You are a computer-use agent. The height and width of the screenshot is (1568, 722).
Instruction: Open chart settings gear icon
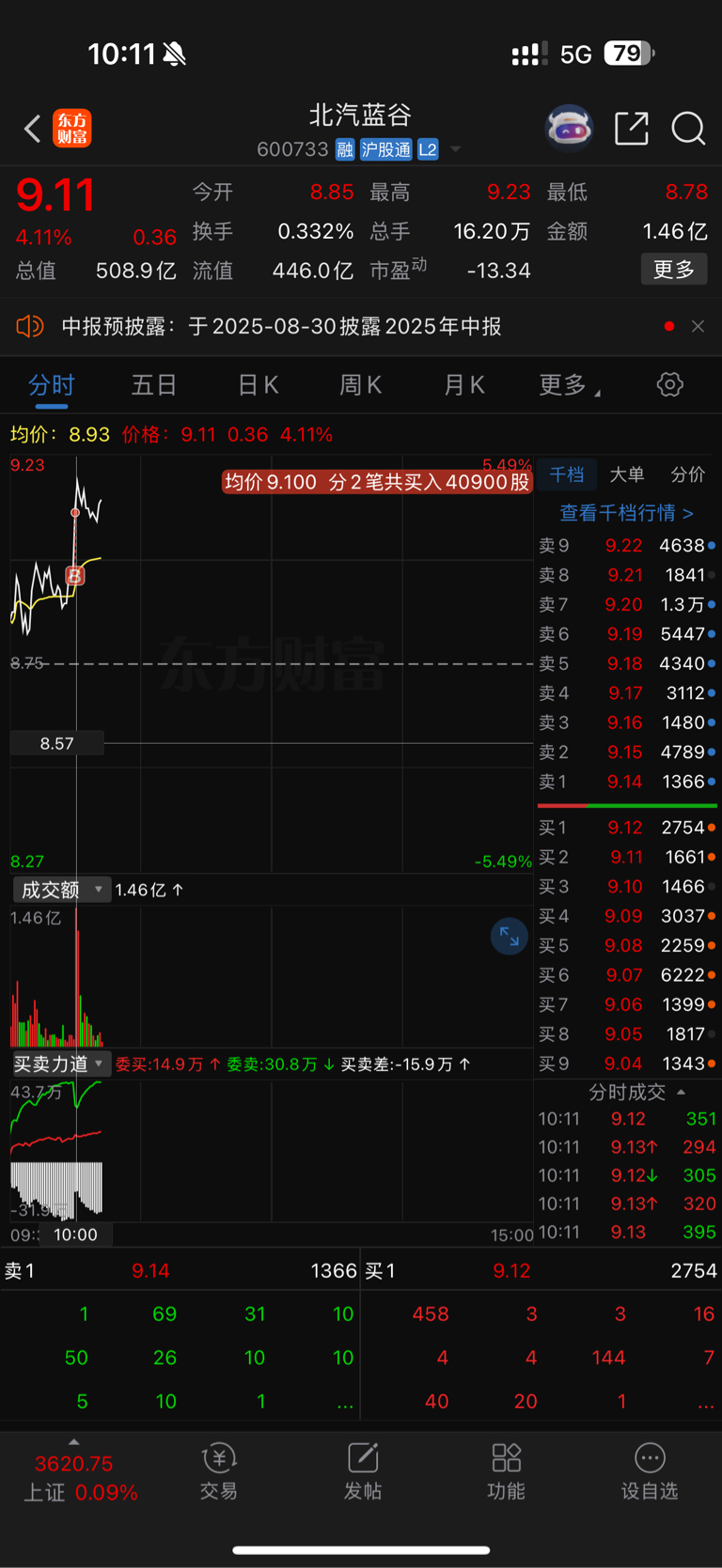(x=669, y=384)
